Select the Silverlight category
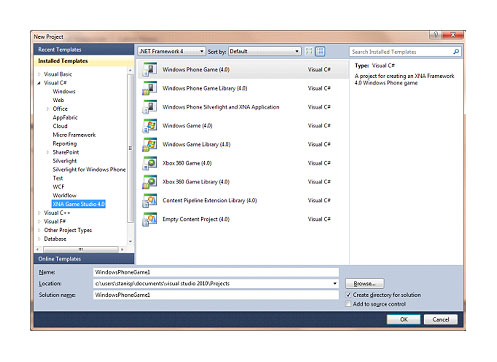The height and width of the screenshot is (362, 497). [65, 161]
